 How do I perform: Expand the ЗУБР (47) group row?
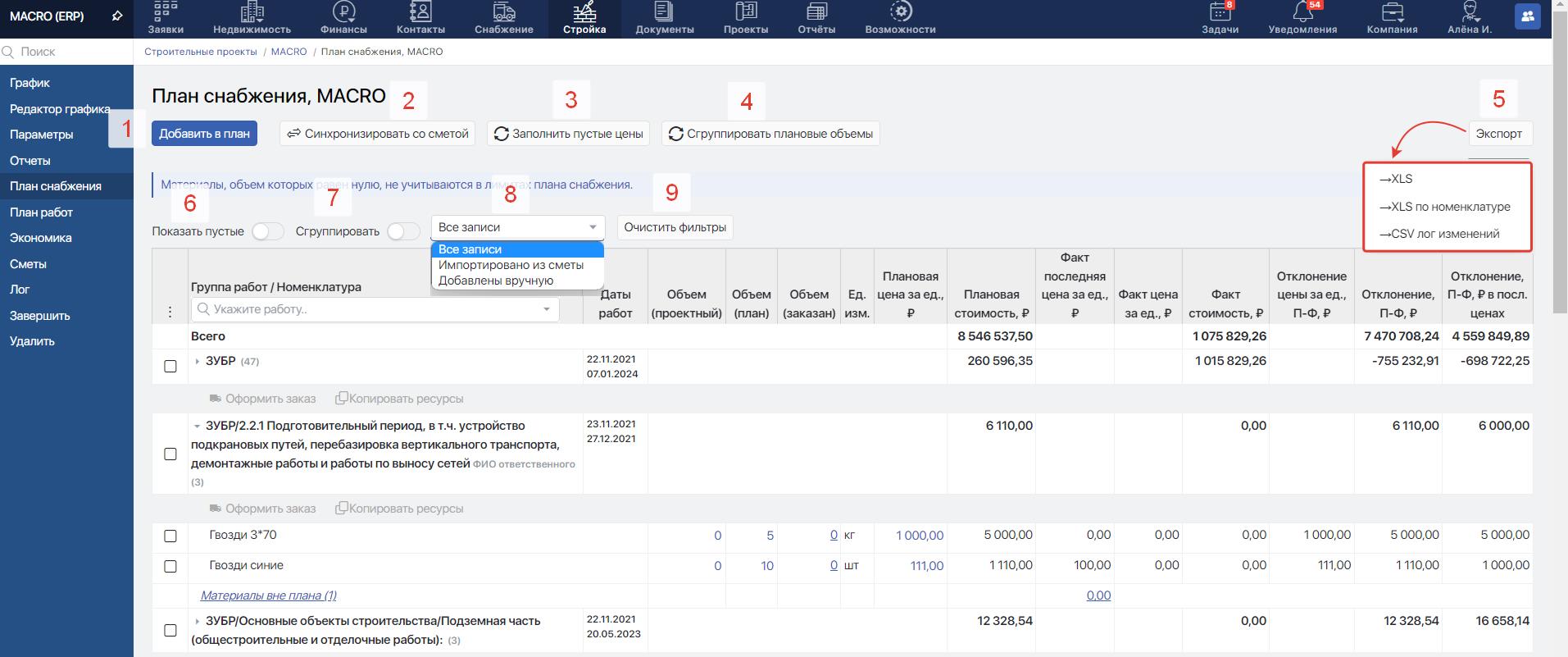[x=198, y=361]
